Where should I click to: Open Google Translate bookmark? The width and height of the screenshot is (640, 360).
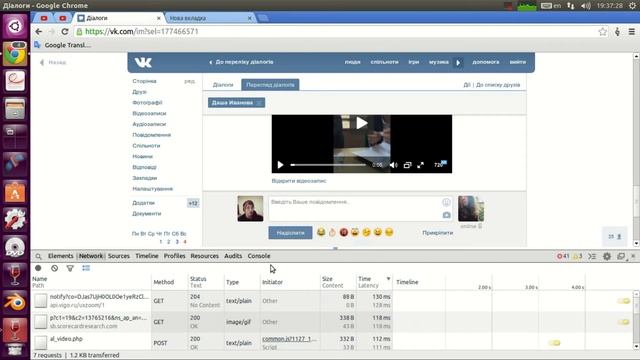62,45
